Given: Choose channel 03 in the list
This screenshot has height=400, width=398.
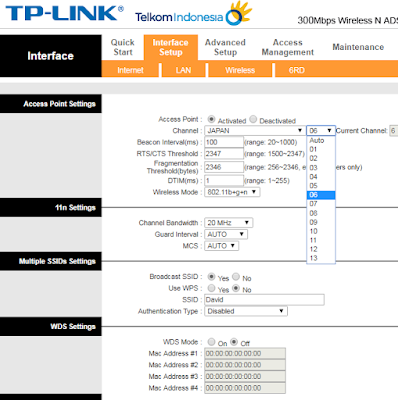Looking at the screenshot, I should [321, 168].
